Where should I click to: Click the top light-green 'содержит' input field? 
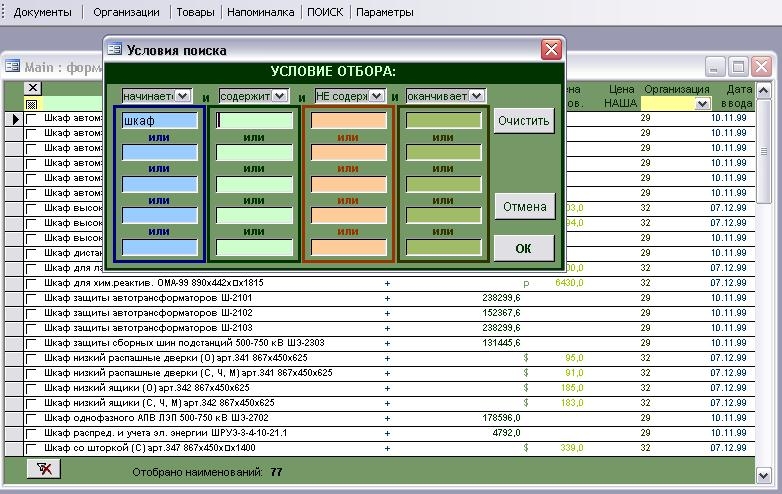click(x=254, y=120)
